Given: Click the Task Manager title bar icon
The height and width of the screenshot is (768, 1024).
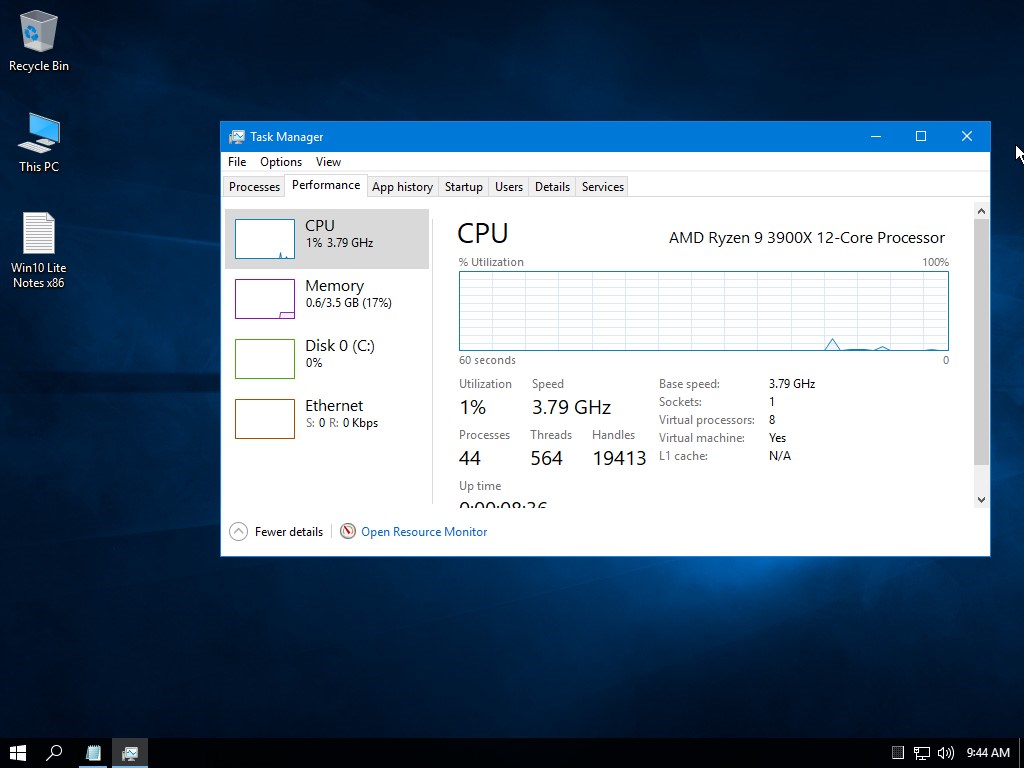Looking at the screenshot, I should tap(236, 136).
